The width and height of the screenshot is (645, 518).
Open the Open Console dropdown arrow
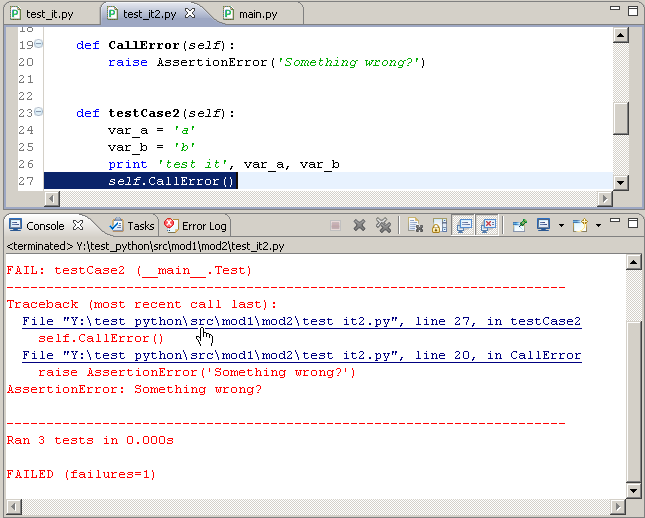point(598,225)
